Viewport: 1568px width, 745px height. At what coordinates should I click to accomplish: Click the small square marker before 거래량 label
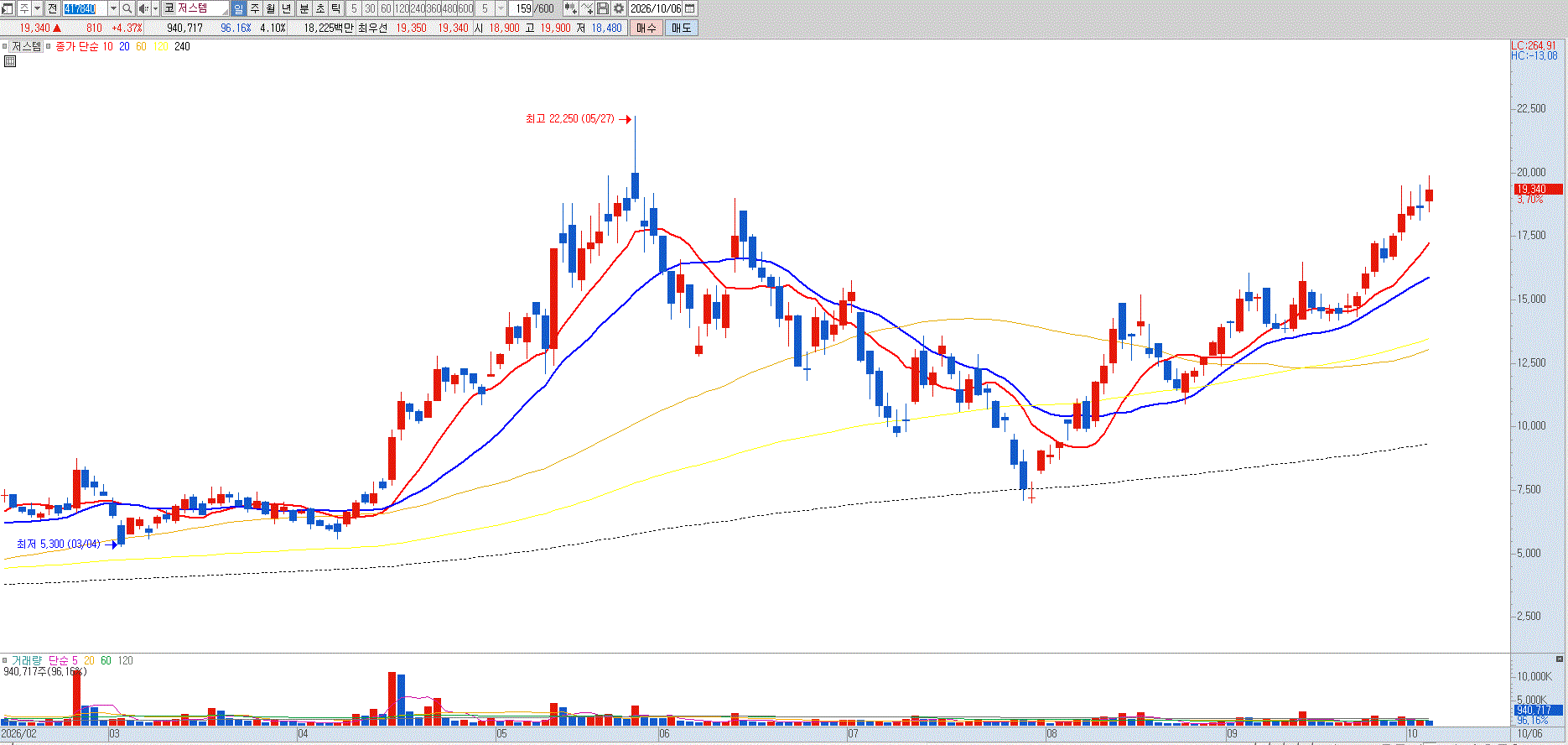point(5,661)
